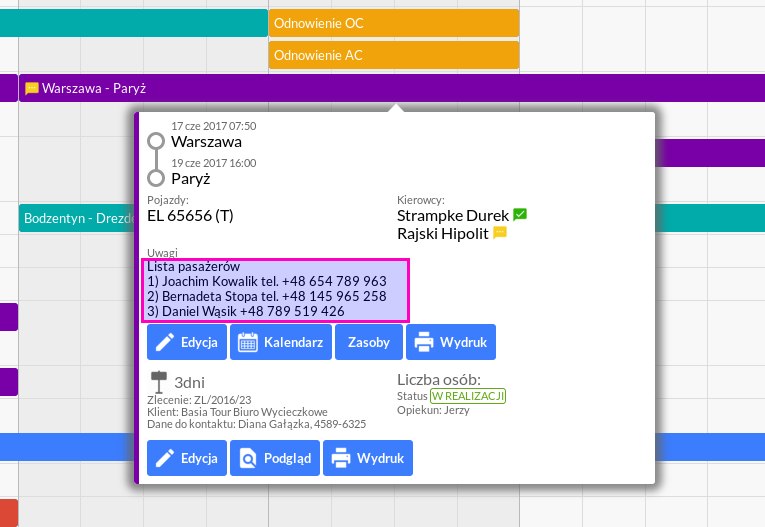Click the calendar icon on the Kalendarz button
The height and width of the screenshot is (527, 765).
247,342
